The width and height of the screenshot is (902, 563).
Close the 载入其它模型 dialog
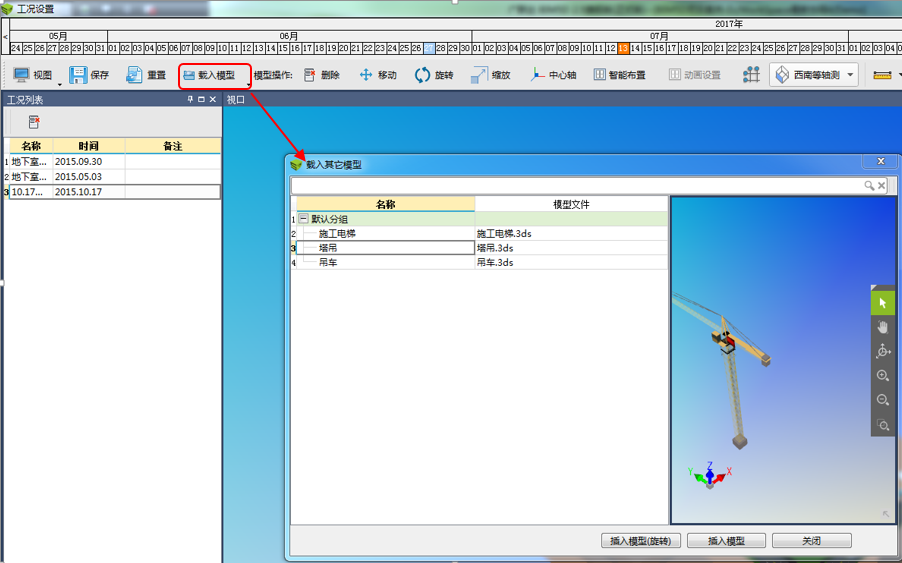point(880,162)
